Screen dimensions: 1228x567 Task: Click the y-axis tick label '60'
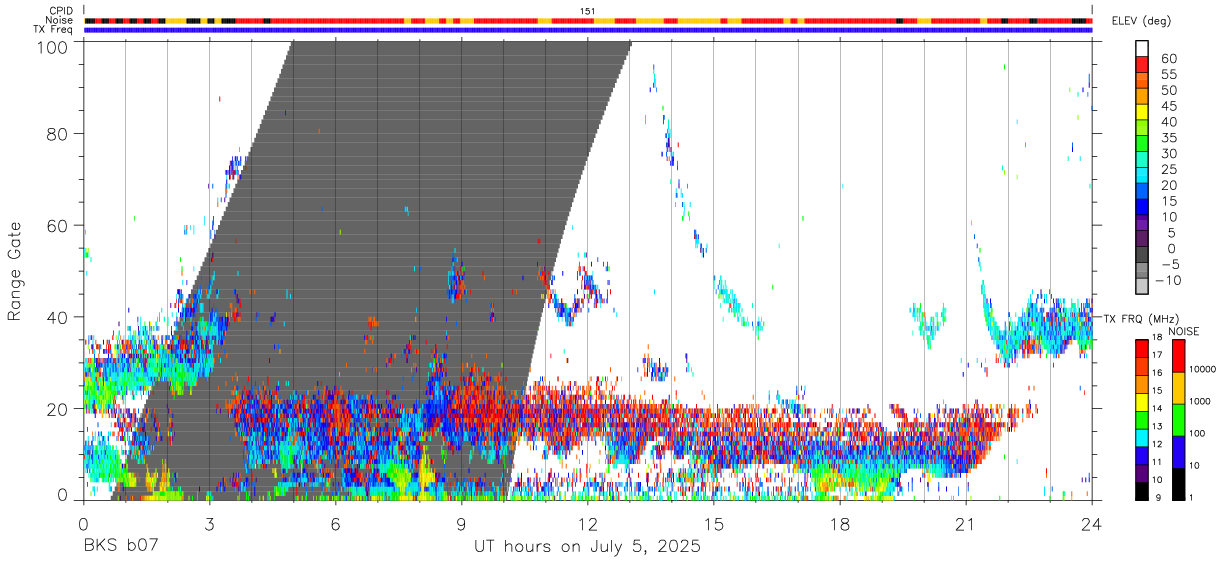[x=59, y=225]
